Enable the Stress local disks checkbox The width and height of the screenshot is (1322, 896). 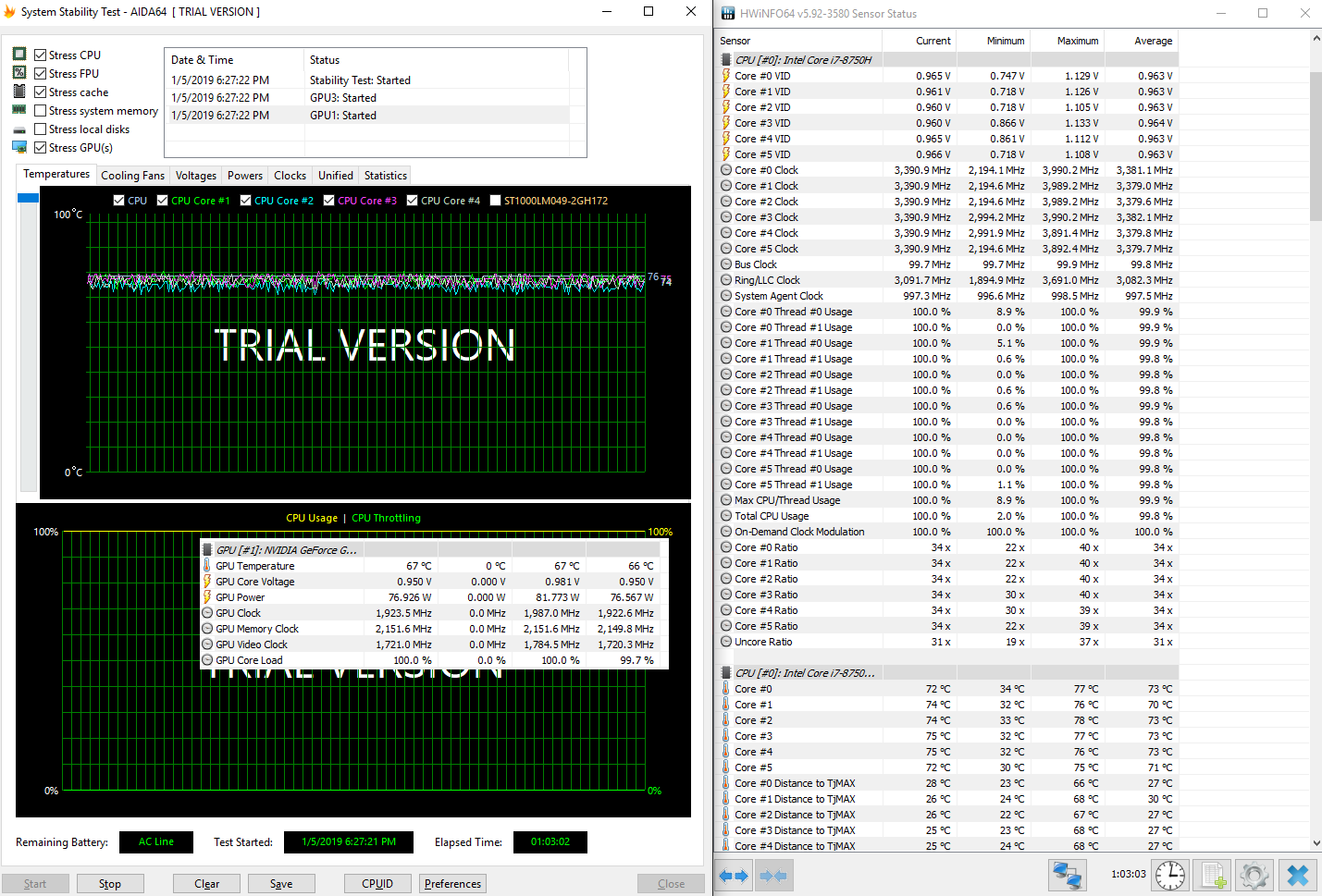tap(40, 129)
